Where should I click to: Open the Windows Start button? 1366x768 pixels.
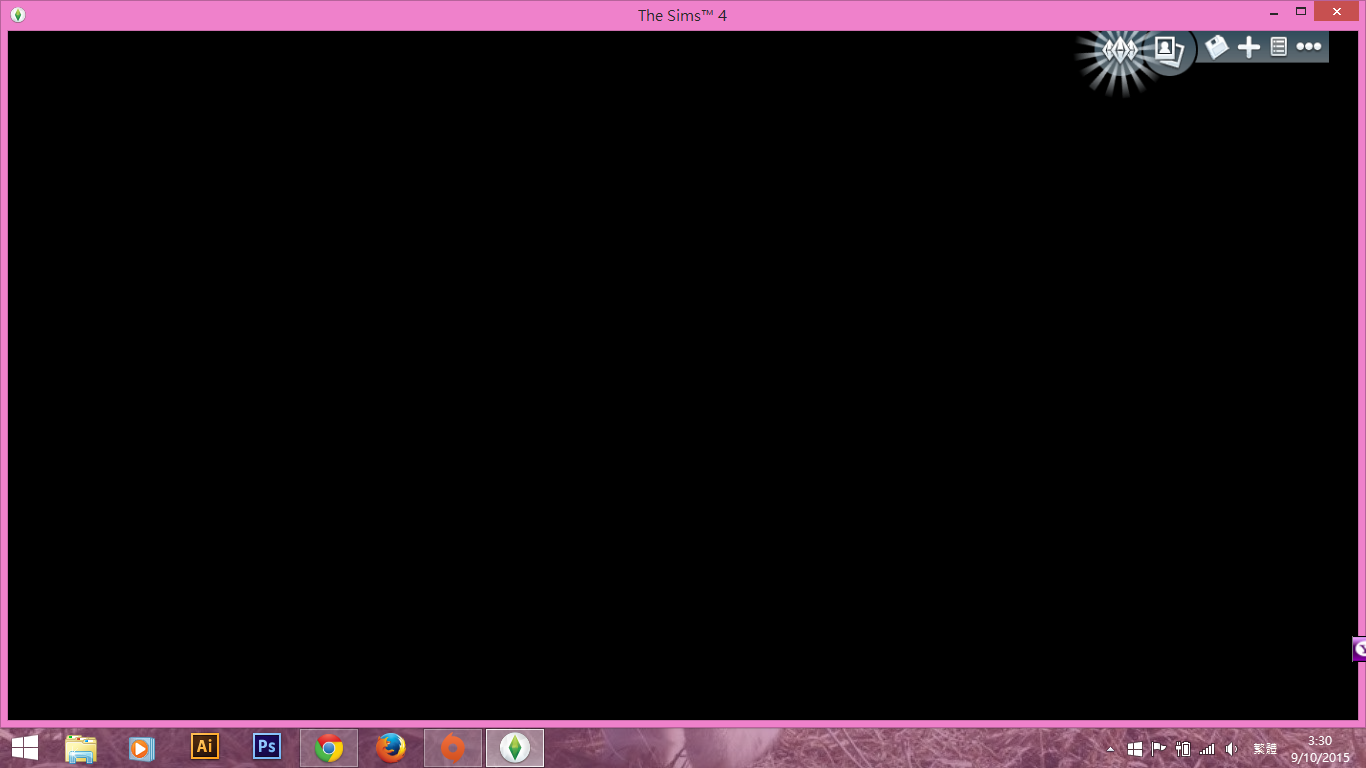tap(24, 748)
